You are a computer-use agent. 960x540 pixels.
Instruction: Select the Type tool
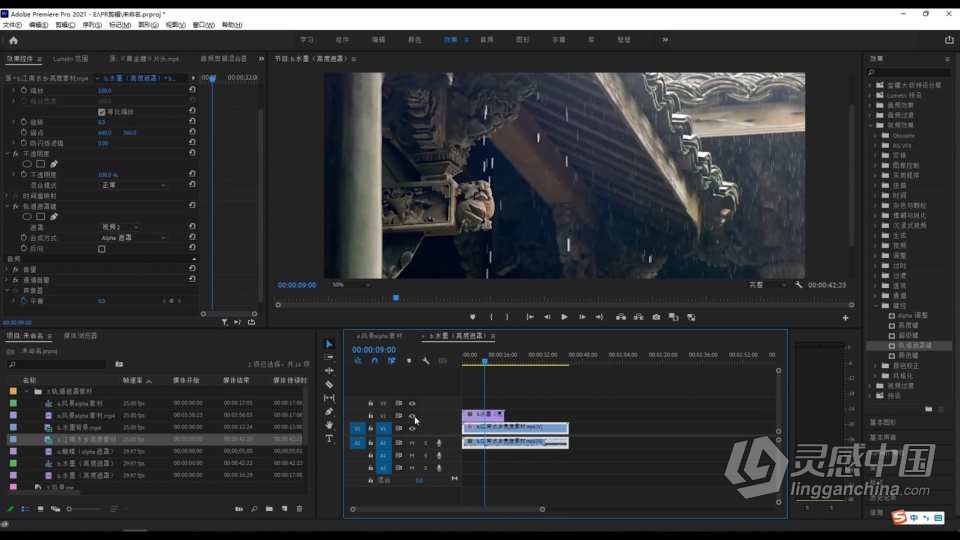pos(329,438)
